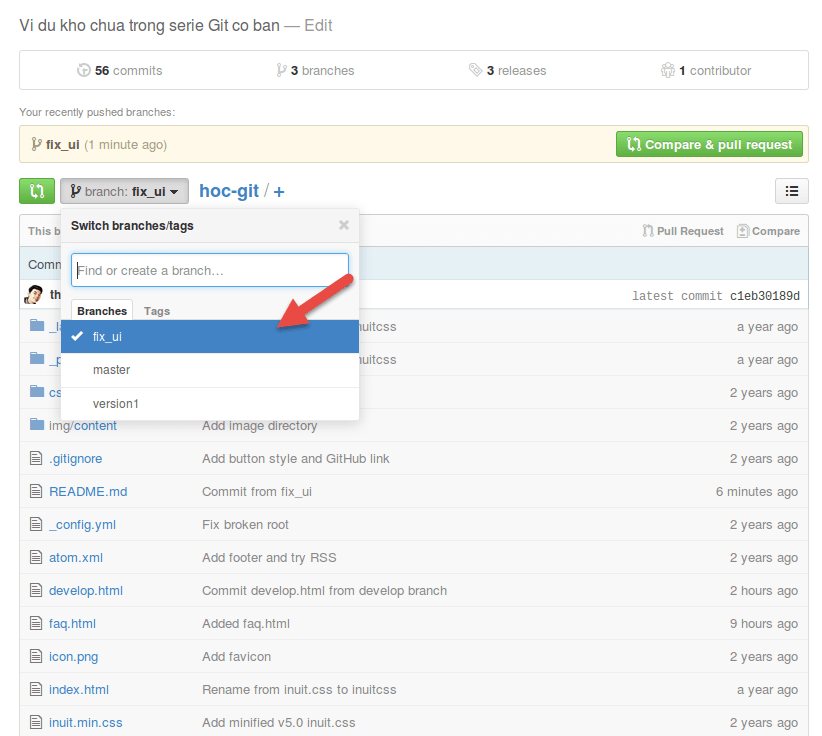Open the file list view toggle icon

click(792, 191)
